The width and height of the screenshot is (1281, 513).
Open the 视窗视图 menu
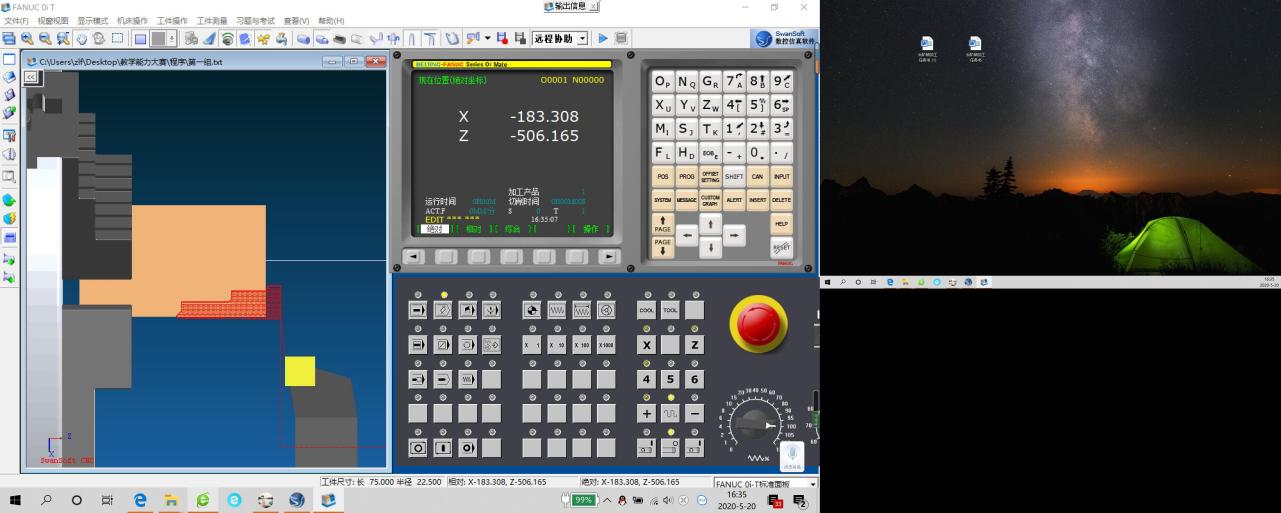tap(53, 21)
